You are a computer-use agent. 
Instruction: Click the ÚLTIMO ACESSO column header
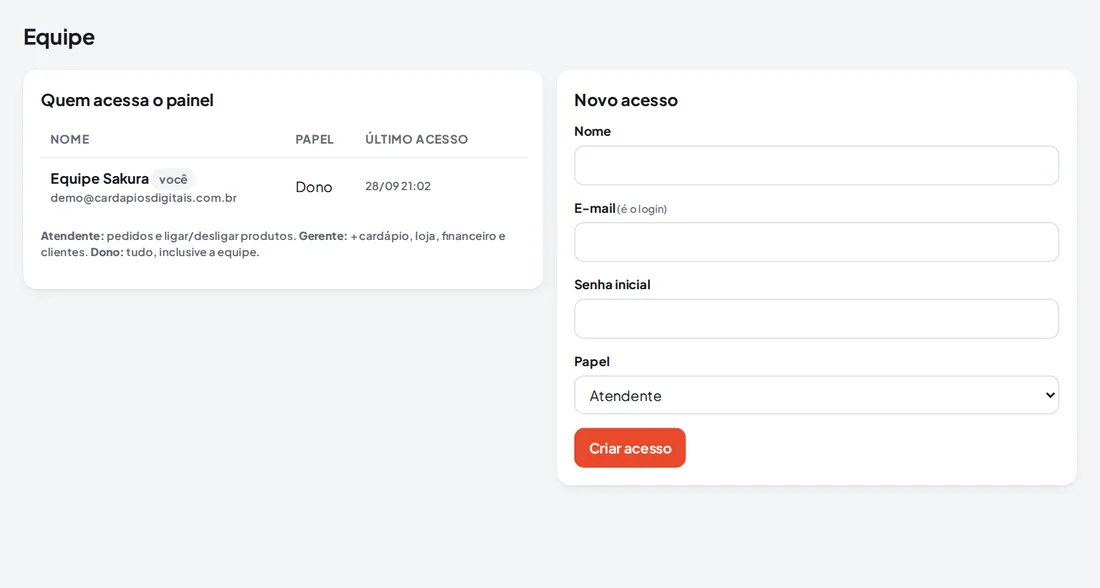pos(416,139)
